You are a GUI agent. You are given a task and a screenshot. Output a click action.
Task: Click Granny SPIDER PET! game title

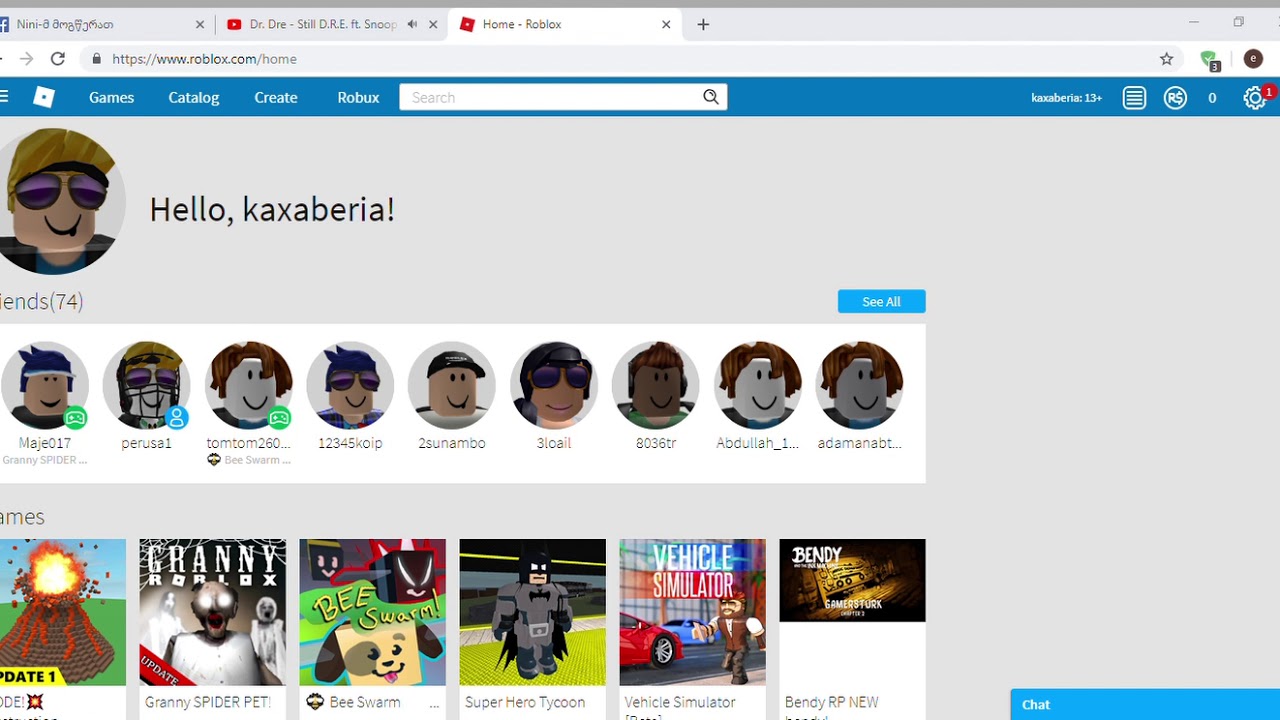(x=207, y=702)
